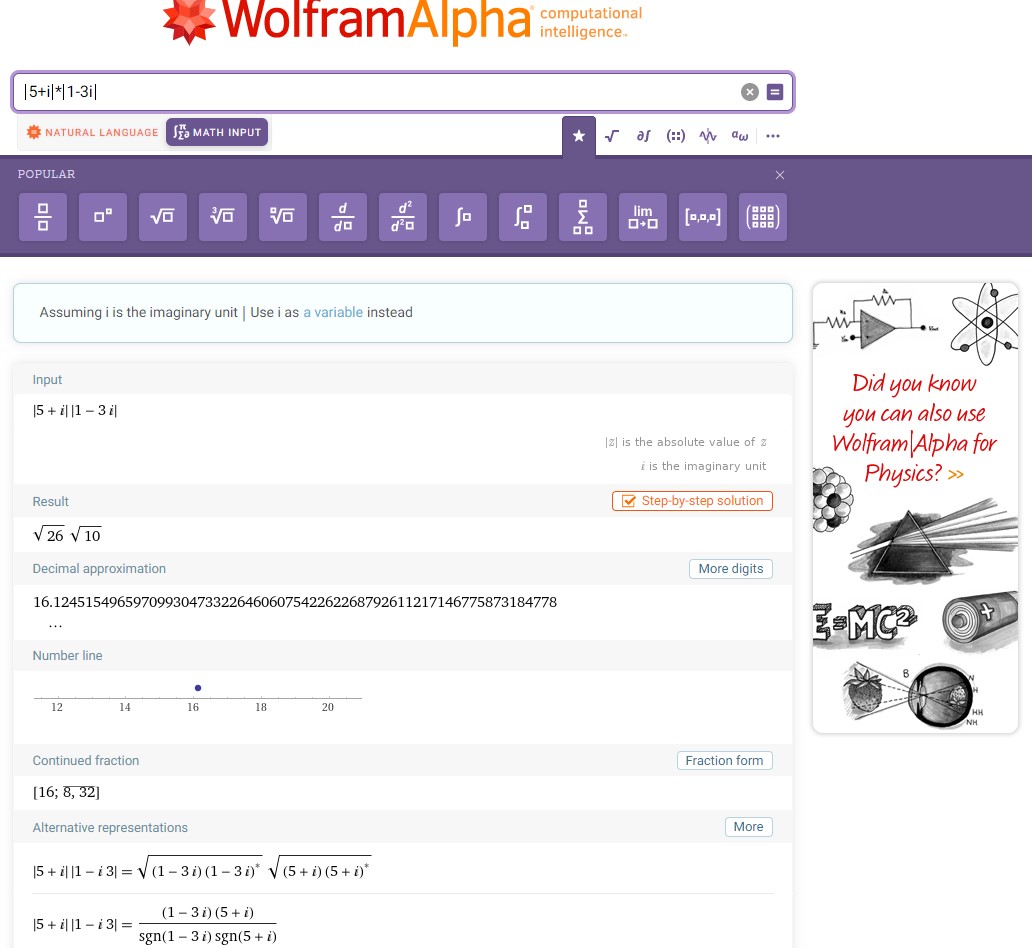Click the POPULAR panel label
Image resolution: width=1032 pixels, height=948 pixels.
46,174
